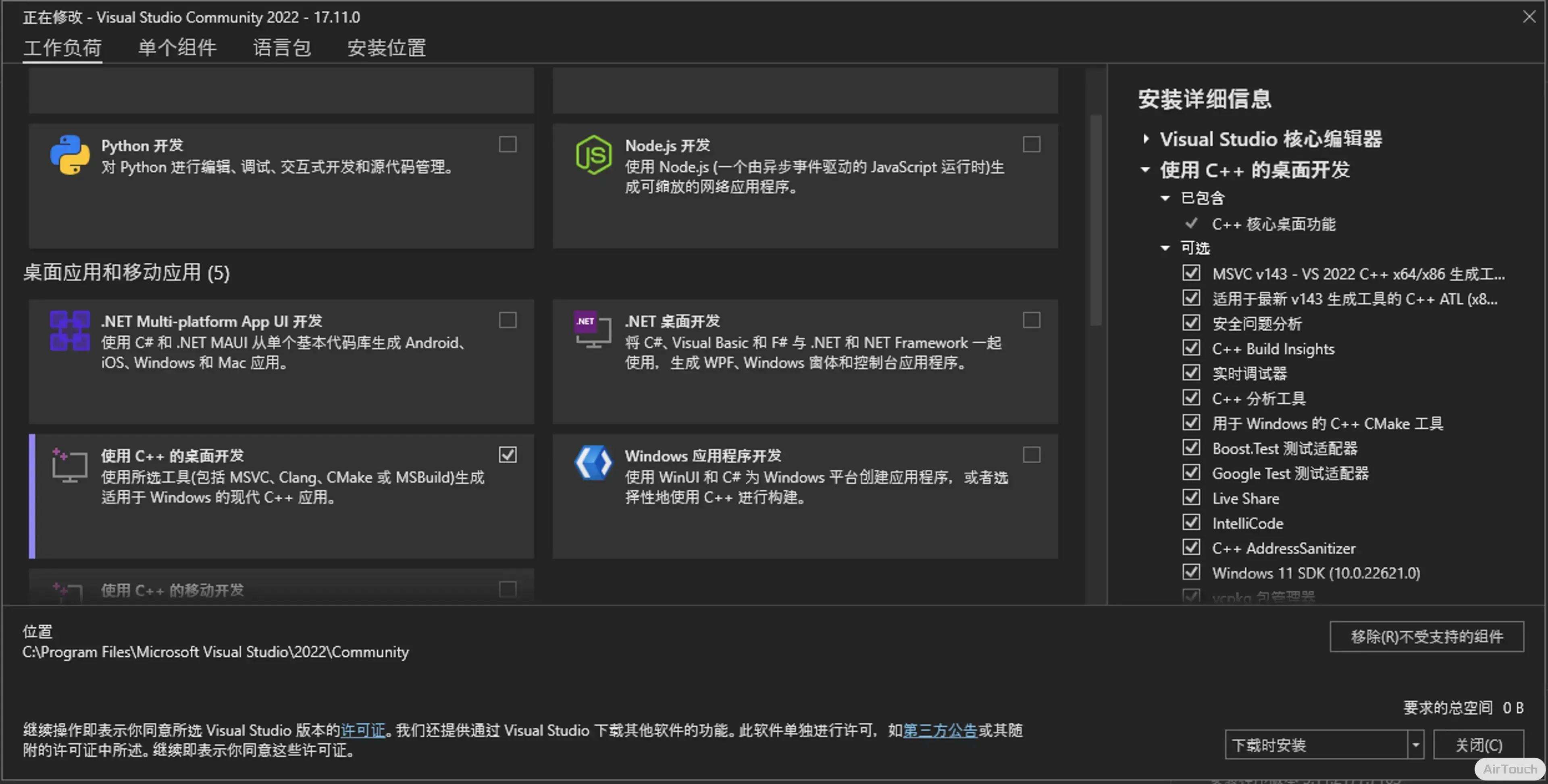
Task: Open the 语言包 tab
Action: pyautogui.click(x=282, y=48)
